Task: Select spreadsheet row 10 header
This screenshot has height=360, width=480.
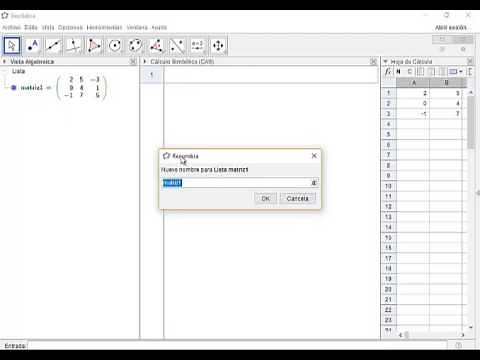Action: 388,186
